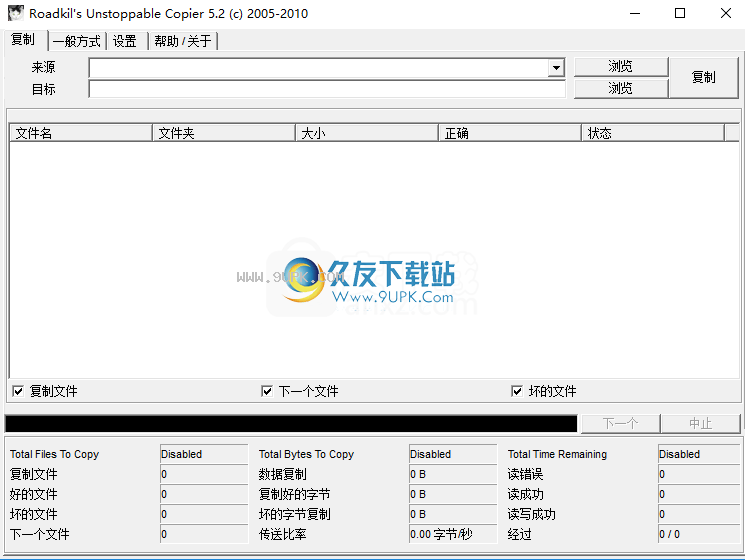745x560 pixels.
Task: Click the 传送比率 value 0.00 字节/秒
Action: [453, 534]
